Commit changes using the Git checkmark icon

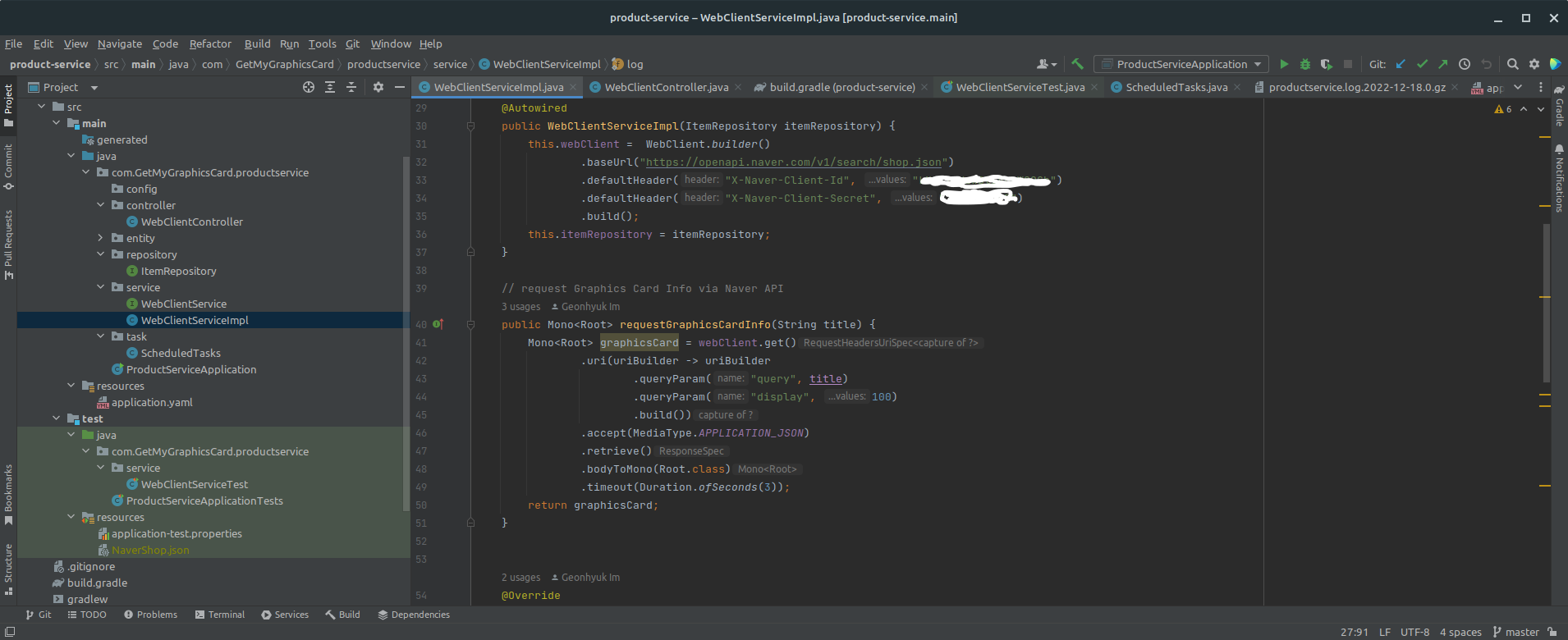pos(1422,64)
